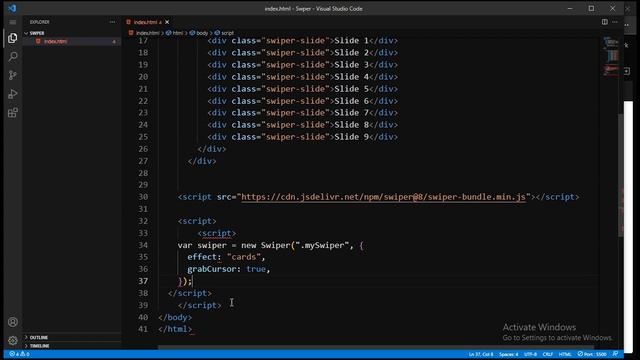This screenshot has height=360, width=640.
Task: Click the true value on line 36
Action: coord(256,269)
